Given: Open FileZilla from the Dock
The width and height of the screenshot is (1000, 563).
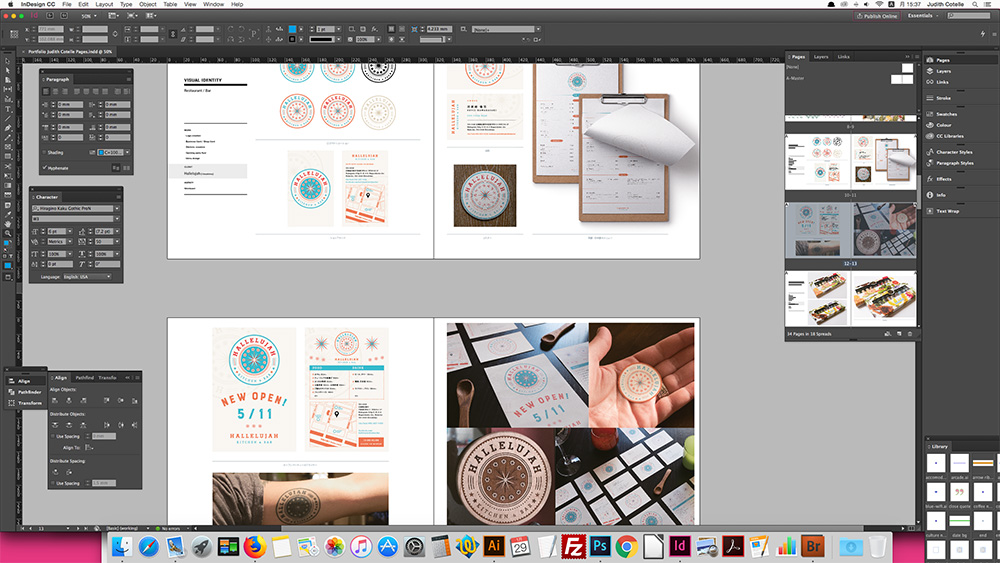Looking at the screenshot, I should pyautogui.click(x=573, y=546).
